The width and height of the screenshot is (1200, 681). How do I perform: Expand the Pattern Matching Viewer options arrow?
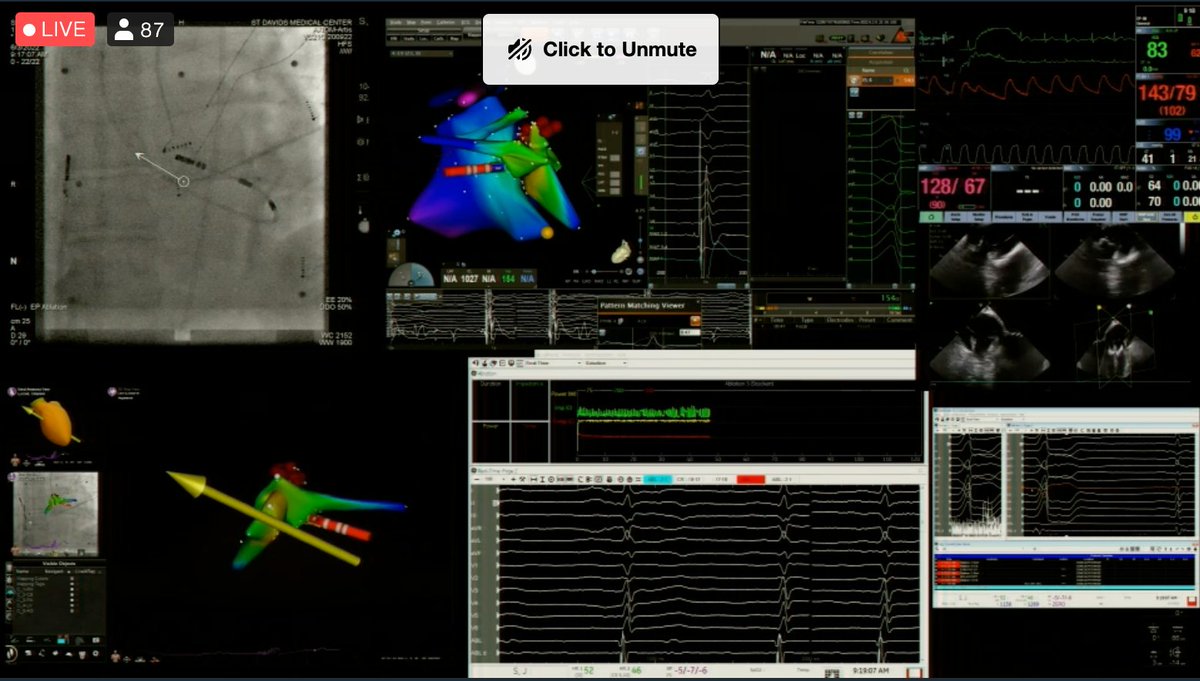click(698, 301)
